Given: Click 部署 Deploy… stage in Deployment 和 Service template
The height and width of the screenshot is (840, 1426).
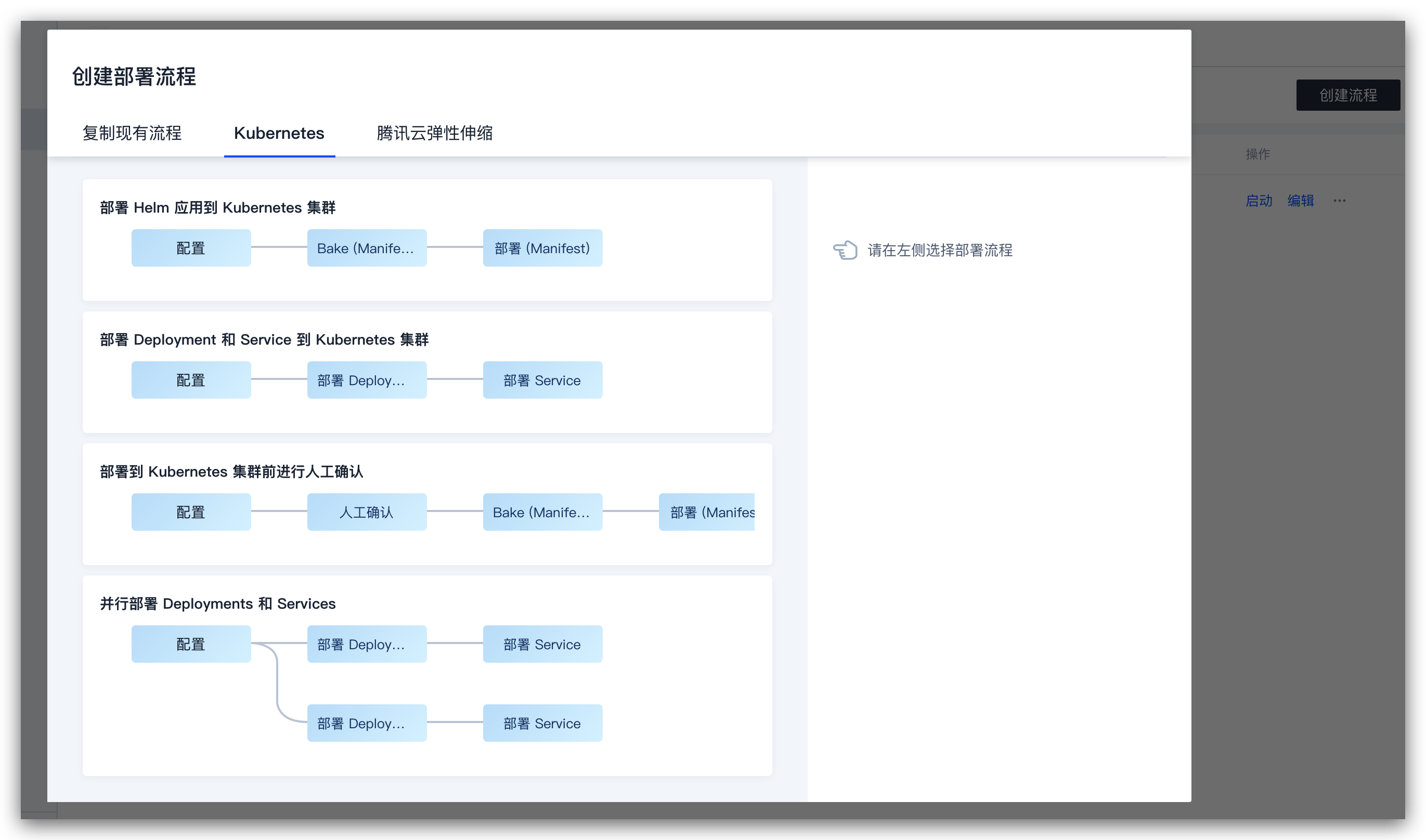Looking at the screenshot, I should point(367,380).
